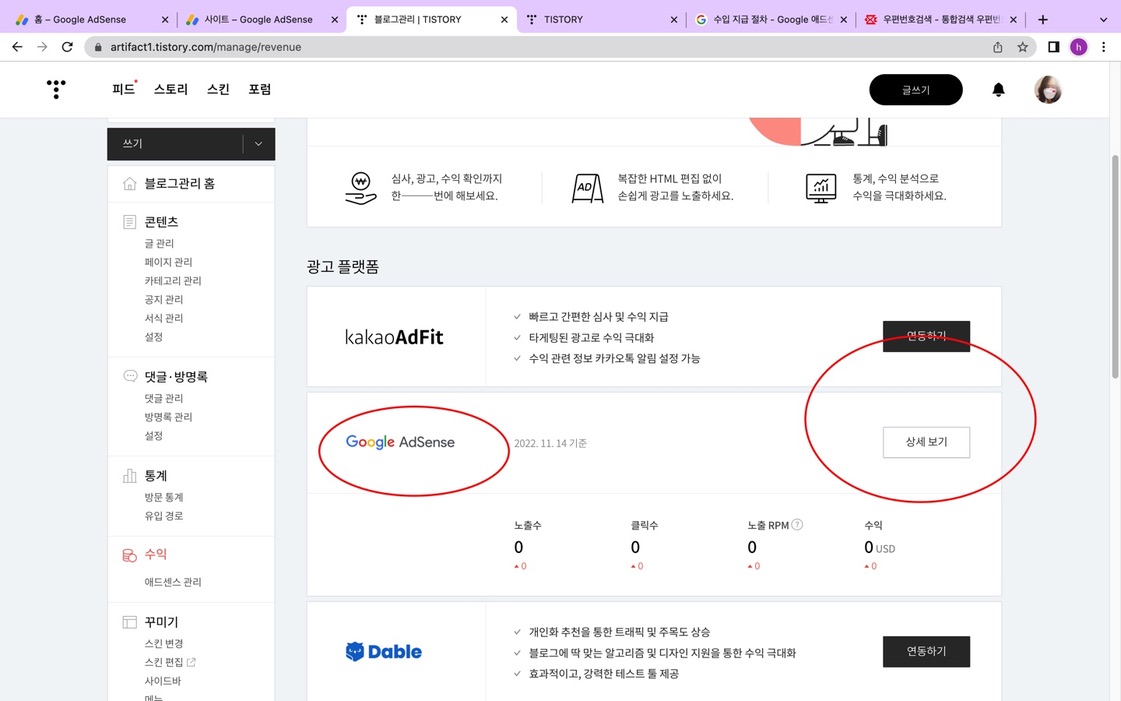Open the profile avatar menu

point(1048,90)
